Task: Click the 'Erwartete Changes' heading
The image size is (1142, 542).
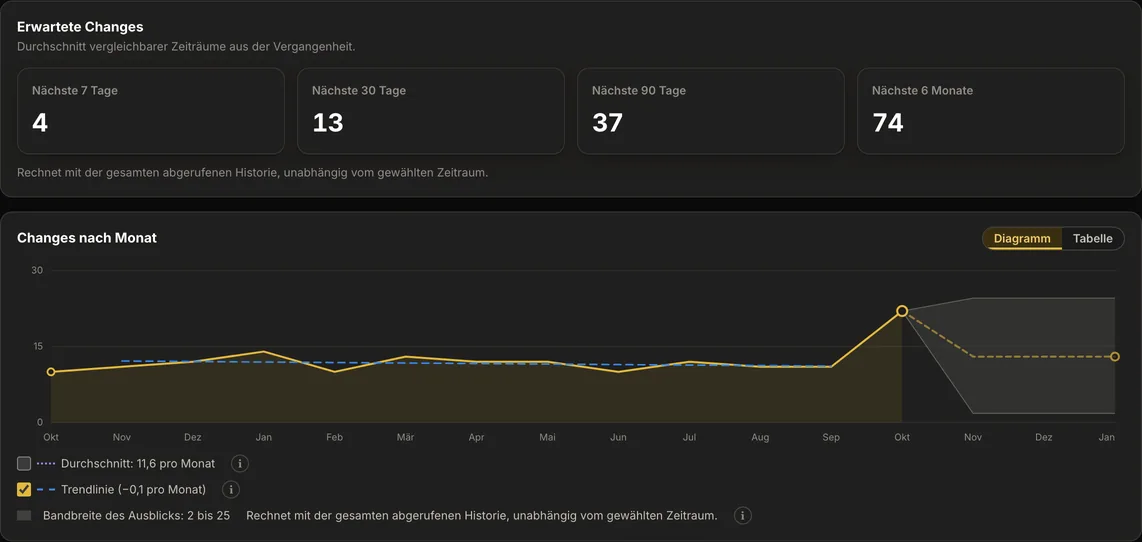Action: click(80, 27)
